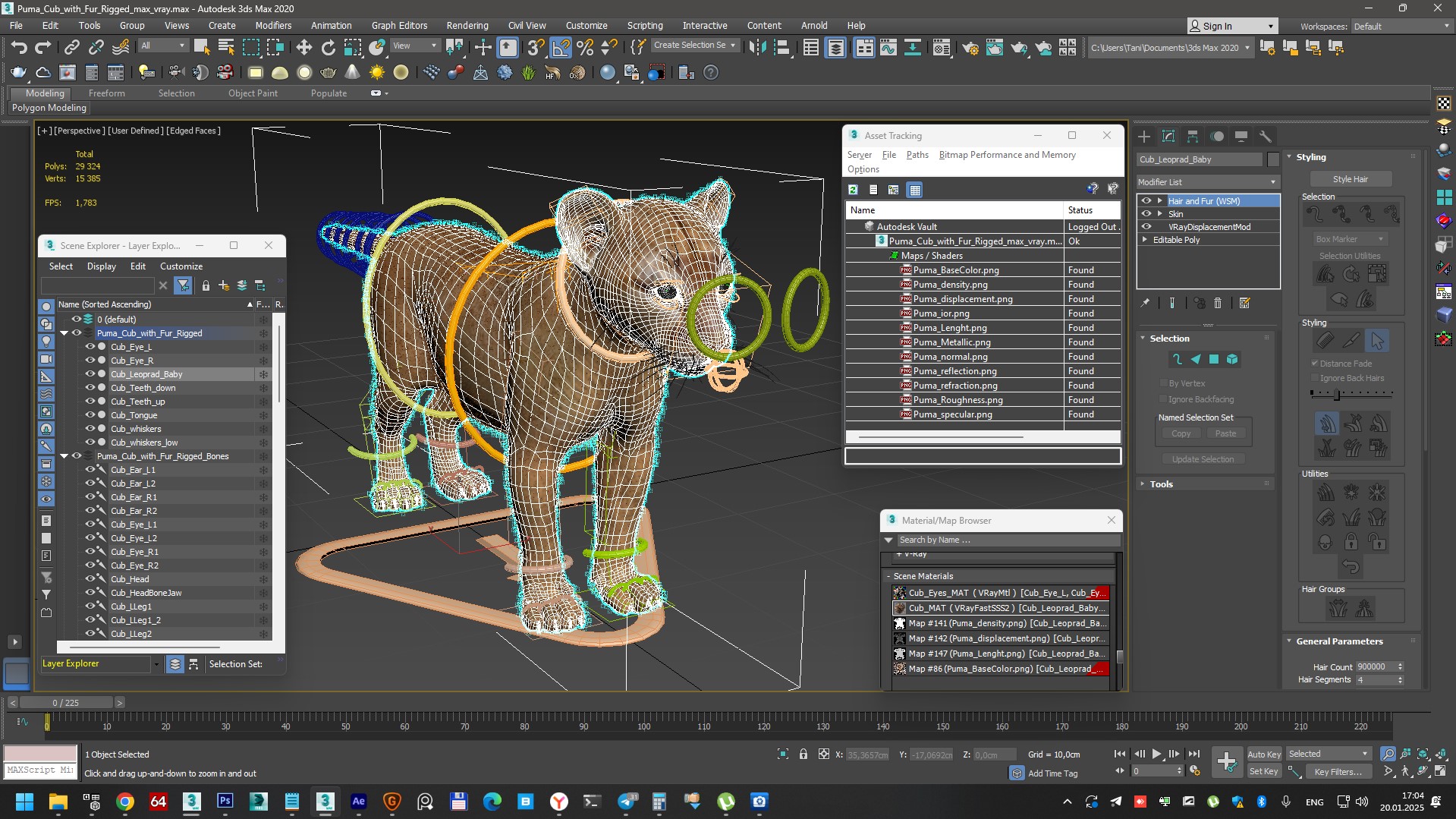Click the Redo arrow icon
The width and height of the screenshot is (1456, 819).
tap(43, 47)
